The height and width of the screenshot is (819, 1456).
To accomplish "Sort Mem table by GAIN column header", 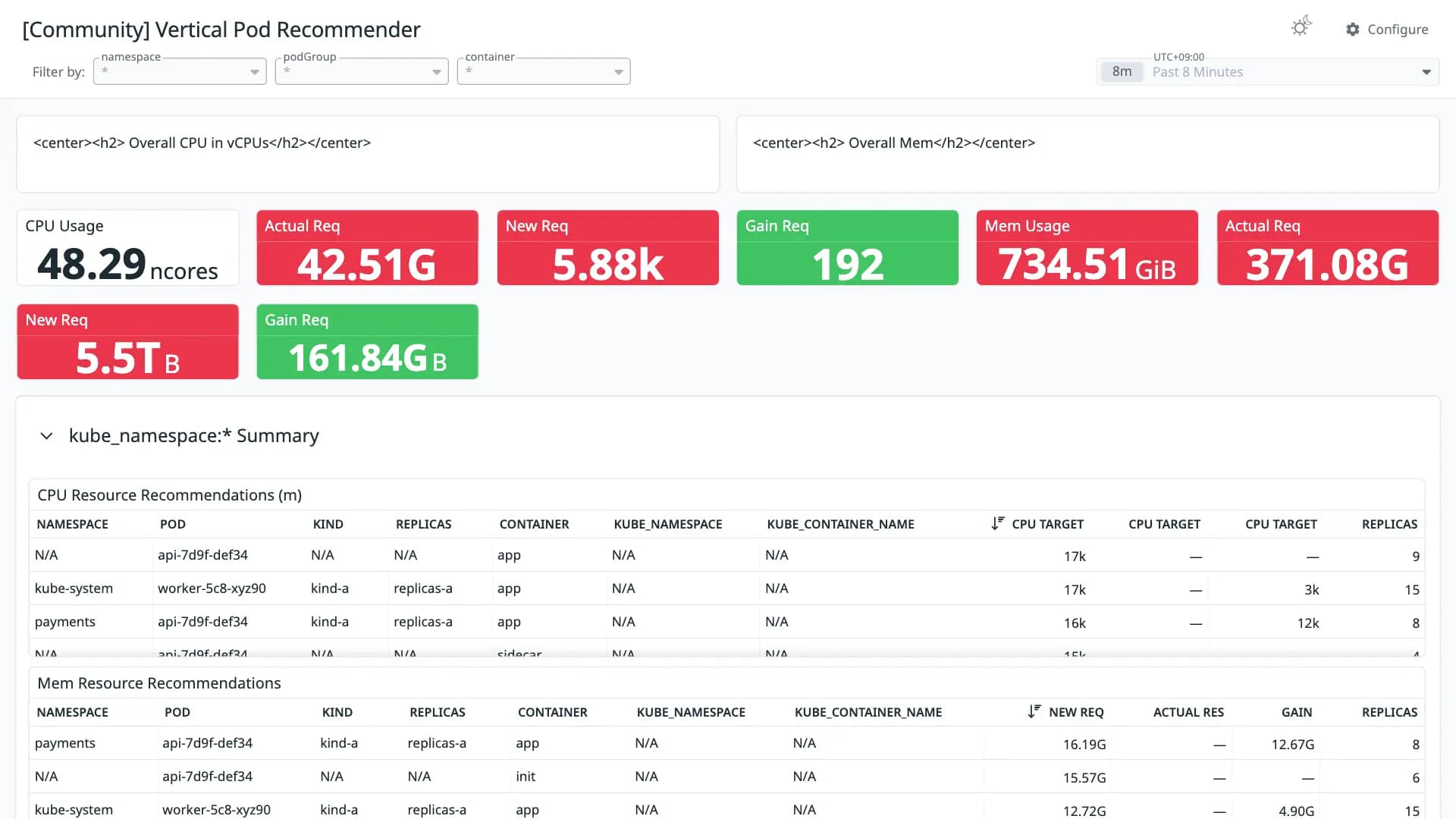I will tap(1297, 712).
